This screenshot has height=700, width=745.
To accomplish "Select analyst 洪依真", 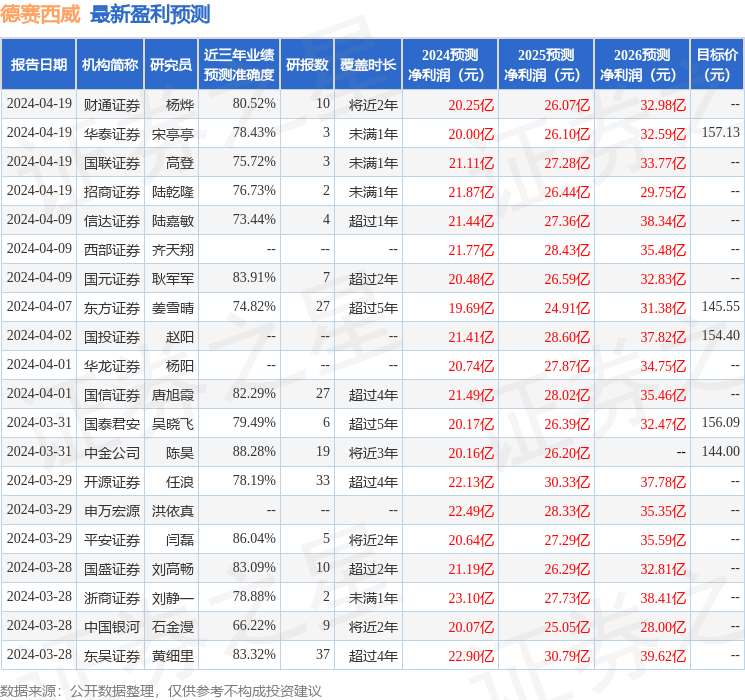I will click(x=173, y=511).
